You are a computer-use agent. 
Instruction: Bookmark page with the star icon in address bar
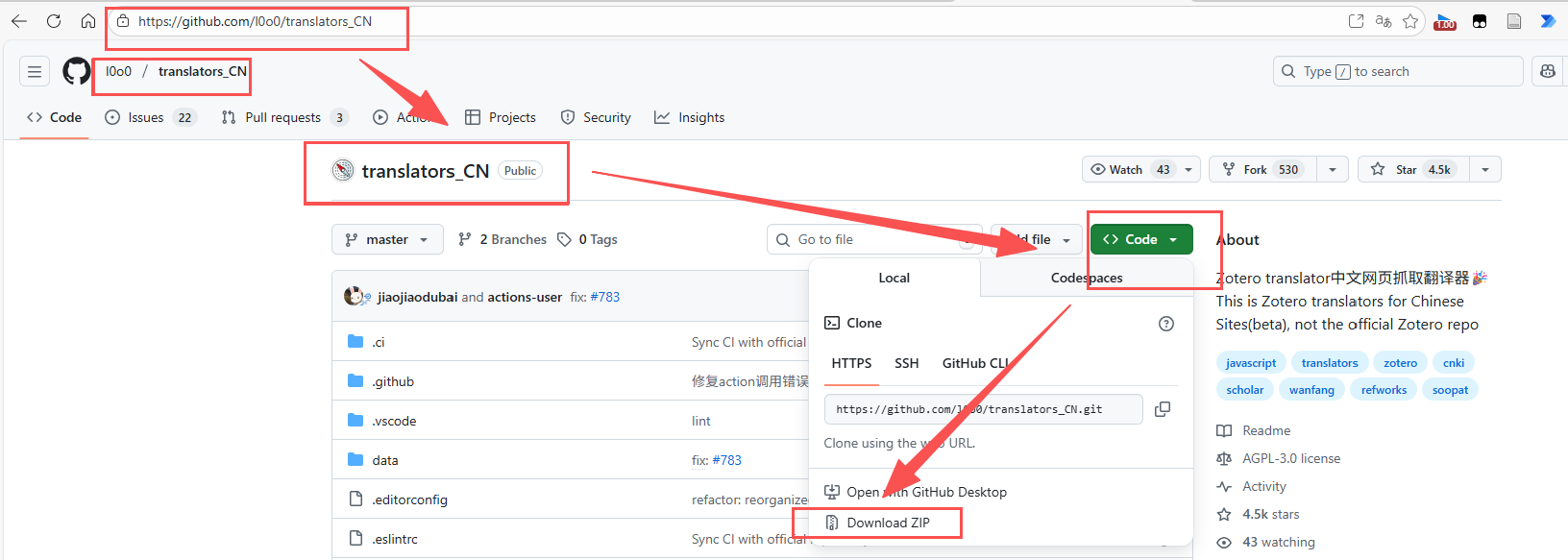click(x=1410, y=21)
